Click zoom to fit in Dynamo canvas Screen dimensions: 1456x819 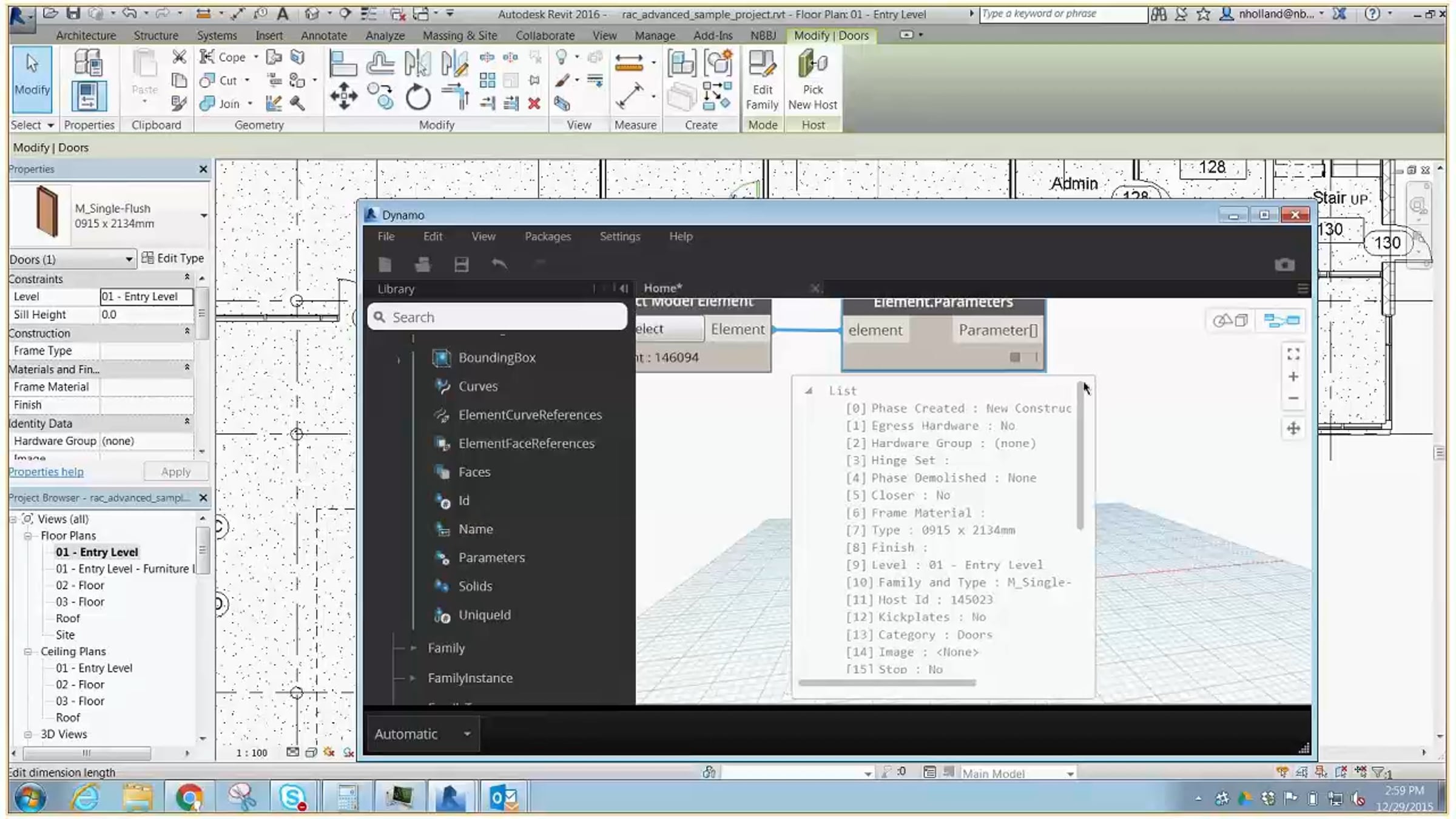pyautogui.click(x=1293, y=354)
